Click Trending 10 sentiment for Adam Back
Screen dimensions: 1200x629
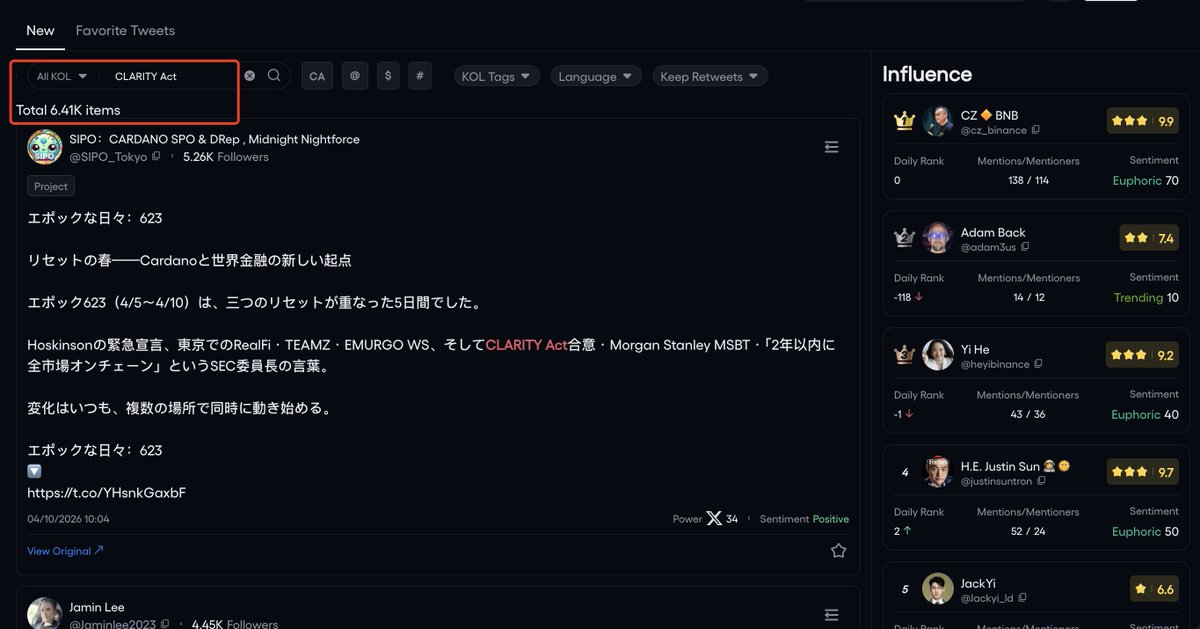point(1147,298)
